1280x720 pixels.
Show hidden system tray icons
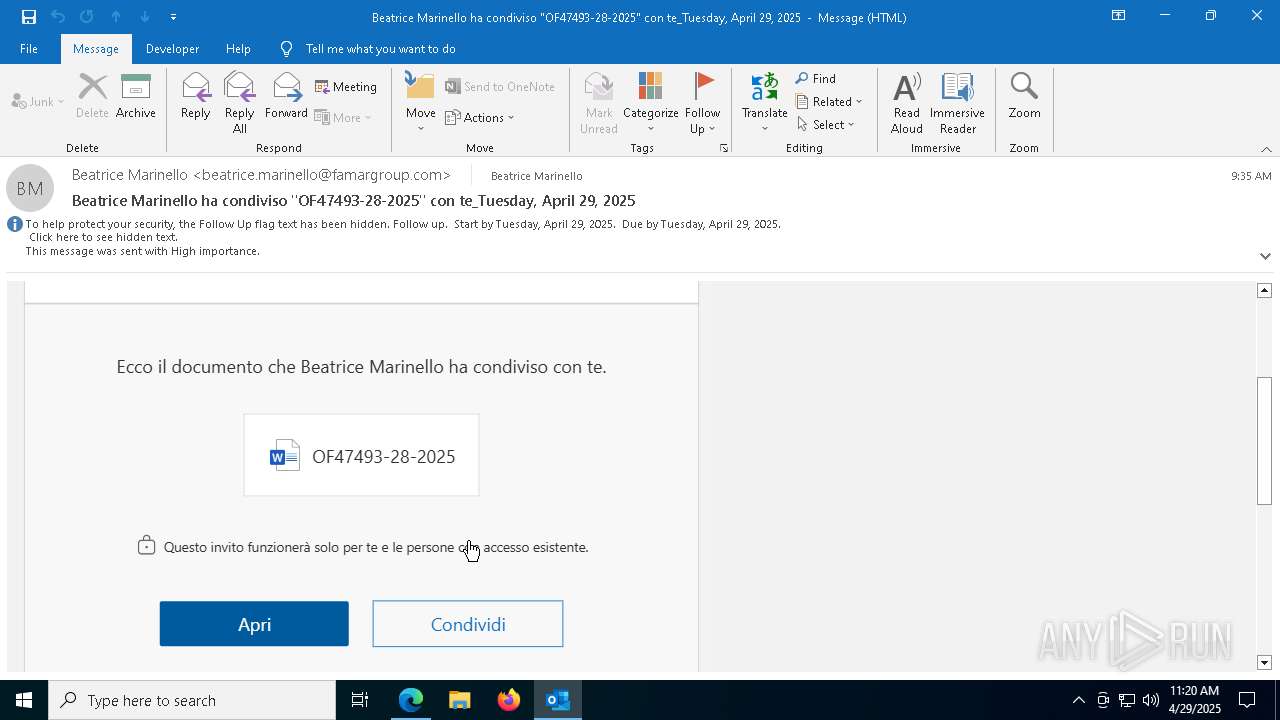pos(1078,700)
